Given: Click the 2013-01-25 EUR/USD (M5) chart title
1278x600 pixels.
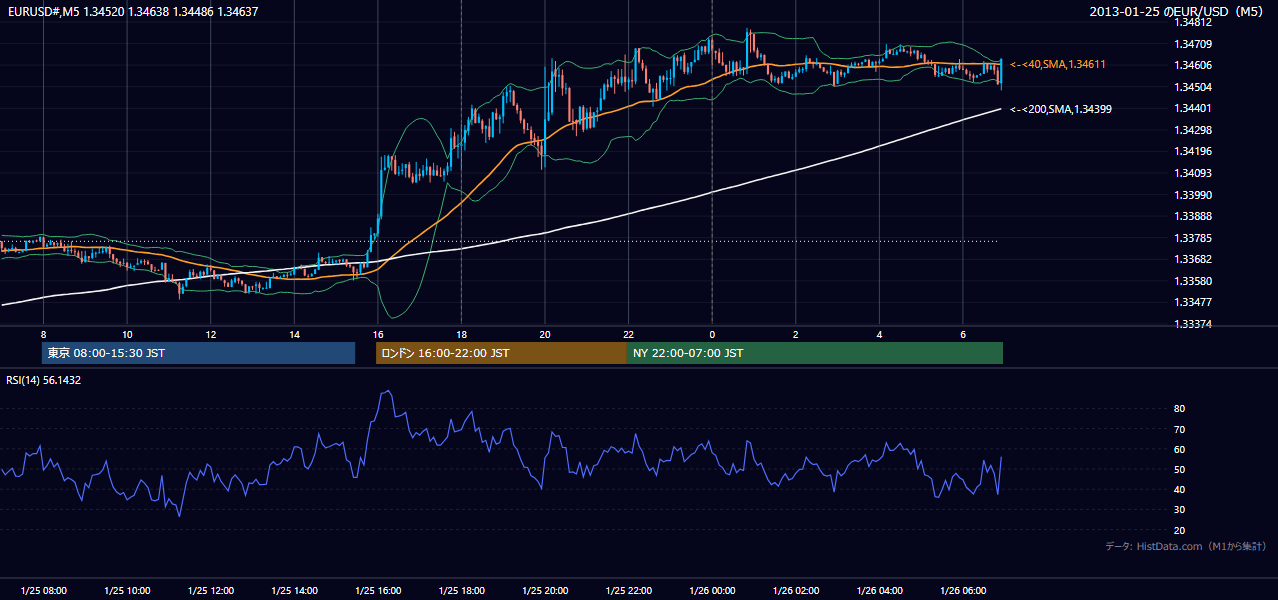Looking at the screenshot, I should point(1177,12).
